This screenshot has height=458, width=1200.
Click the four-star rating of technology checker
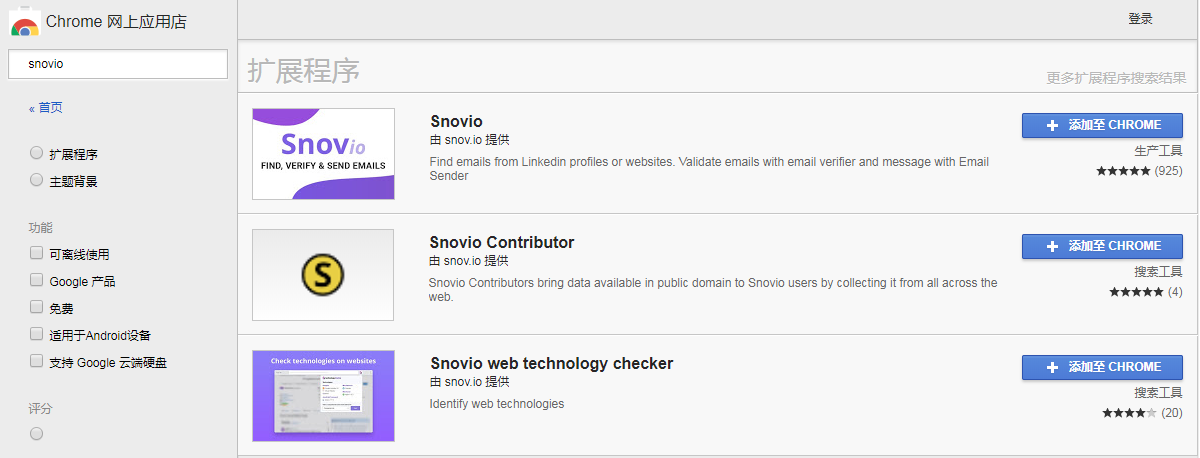1130,413
